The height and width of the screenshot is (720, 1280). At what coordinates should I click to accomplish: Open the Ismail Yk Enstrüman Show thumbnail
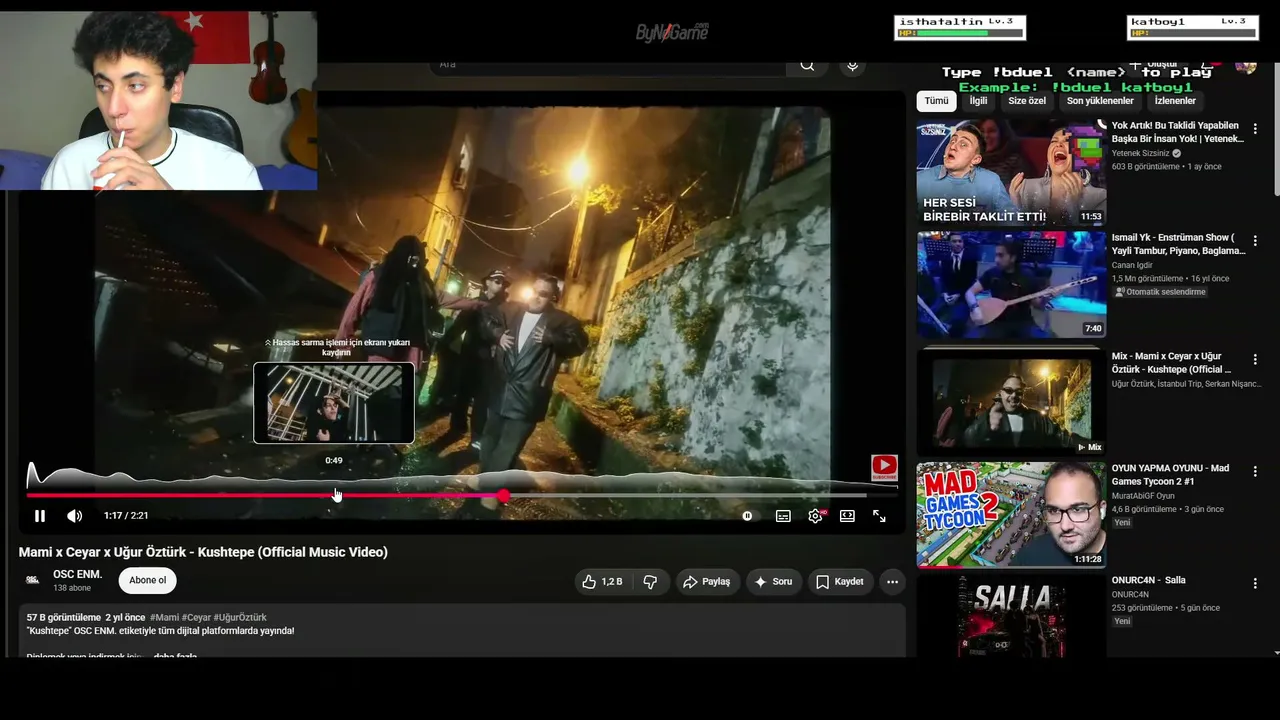(x=1011, y=284)
